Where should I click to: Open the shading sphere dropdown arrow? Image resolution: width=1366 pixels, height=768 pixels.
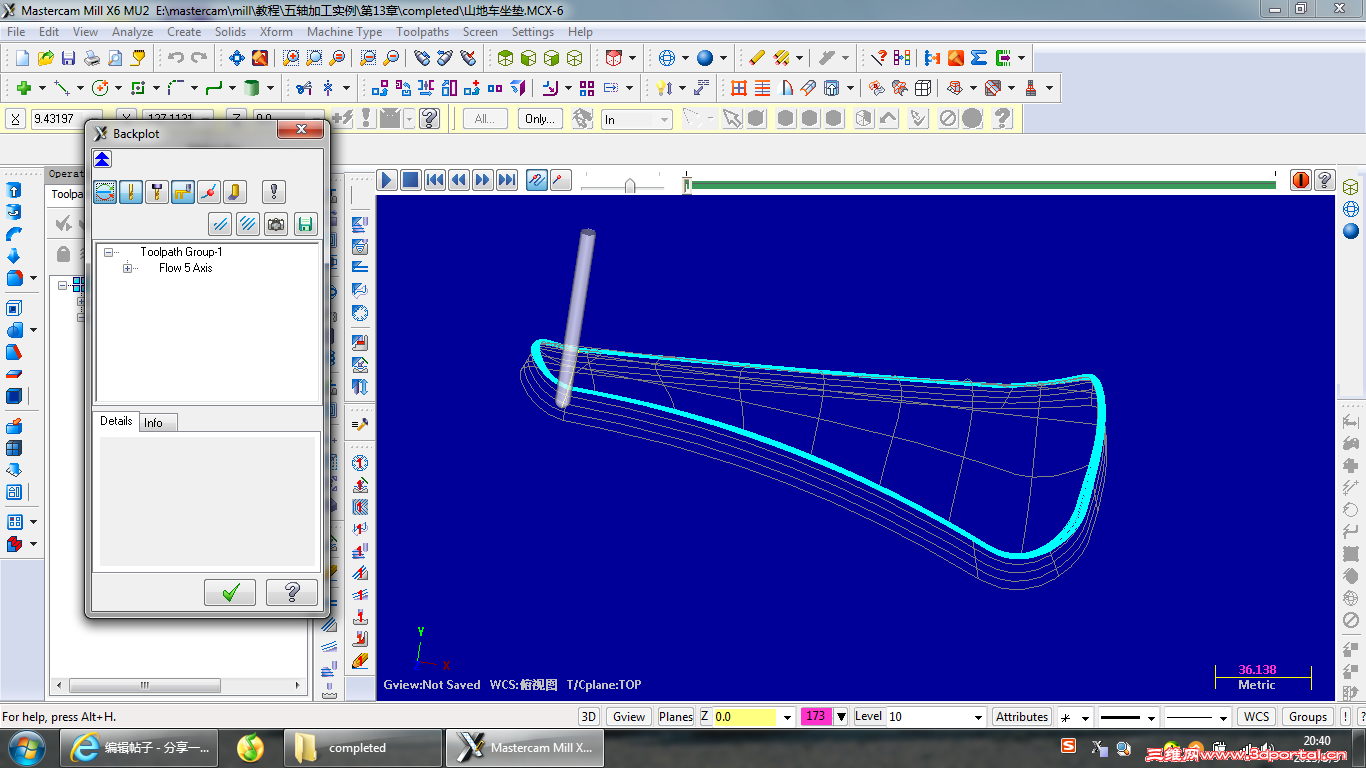[x=722, y=59]
